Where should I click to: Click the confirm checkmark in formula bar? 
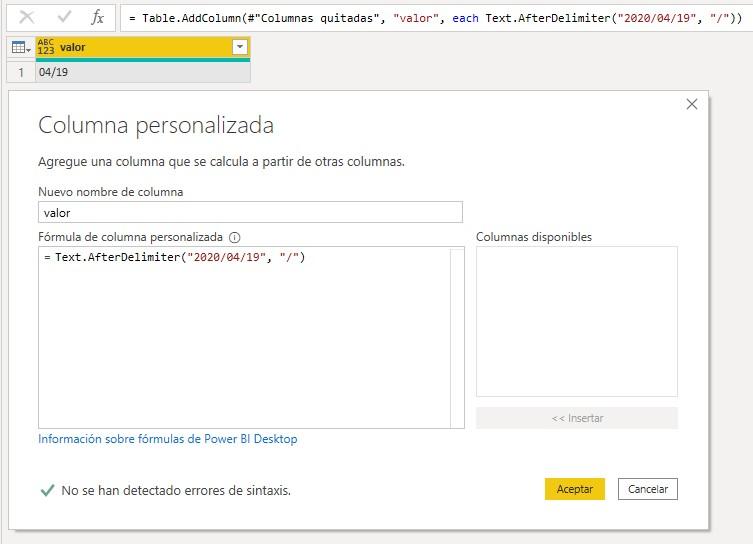63,18
